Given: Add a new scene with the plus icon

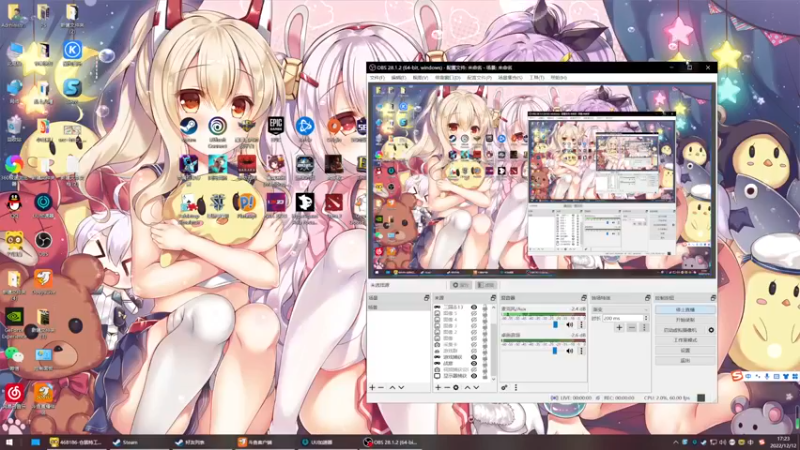Looking at the screenshot, I should tap(372, 388).
